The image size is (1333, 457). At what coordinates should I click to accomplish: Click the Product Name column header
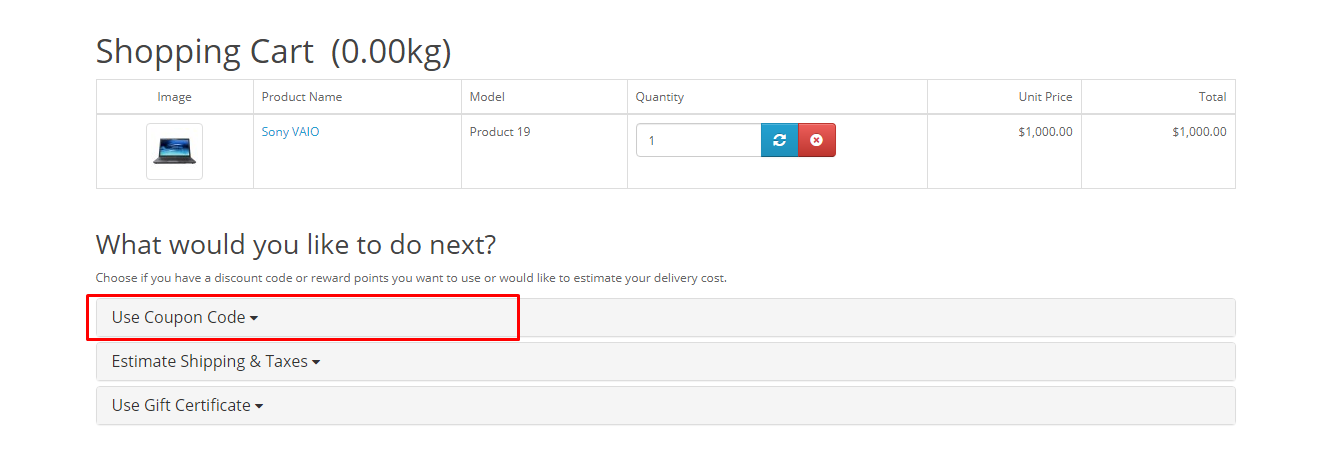[302, 97]
